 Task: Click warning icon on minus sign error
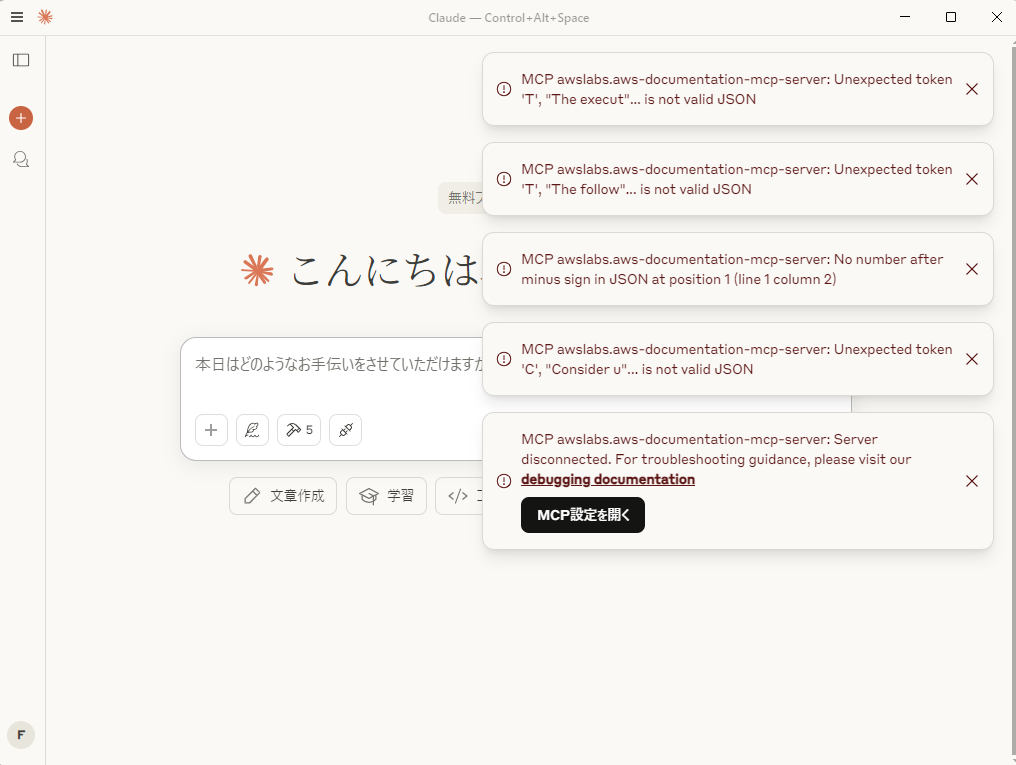tap(504, 269)
